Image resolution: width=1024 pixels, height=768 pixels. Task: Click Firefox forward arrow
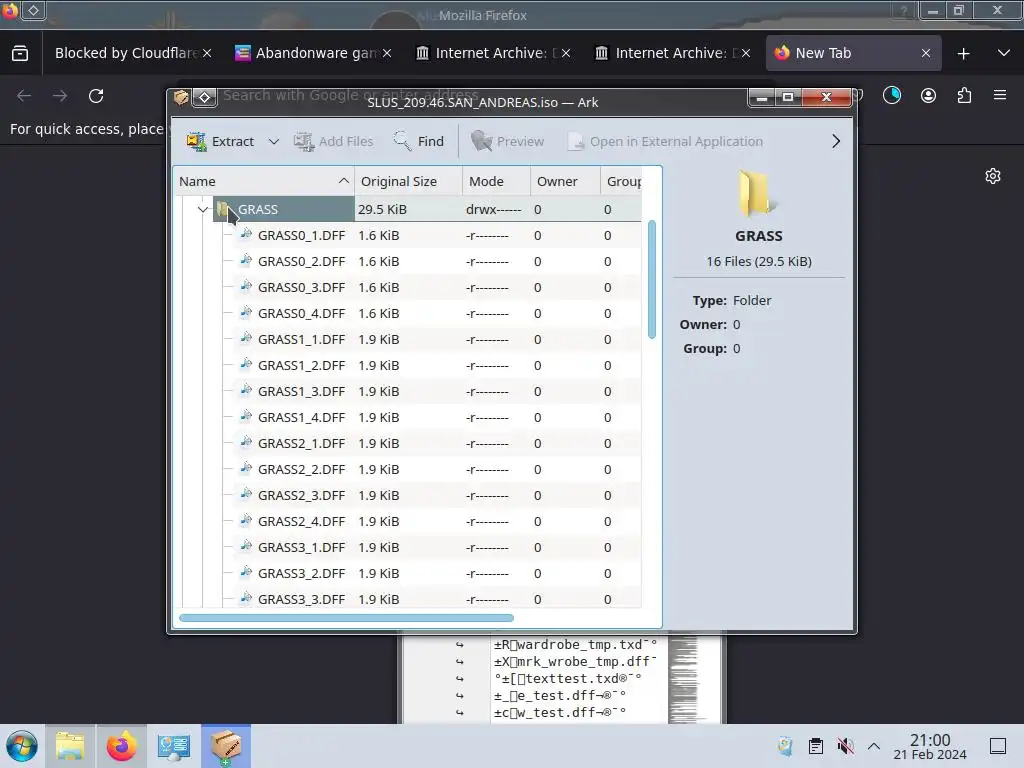click(60, 96)
